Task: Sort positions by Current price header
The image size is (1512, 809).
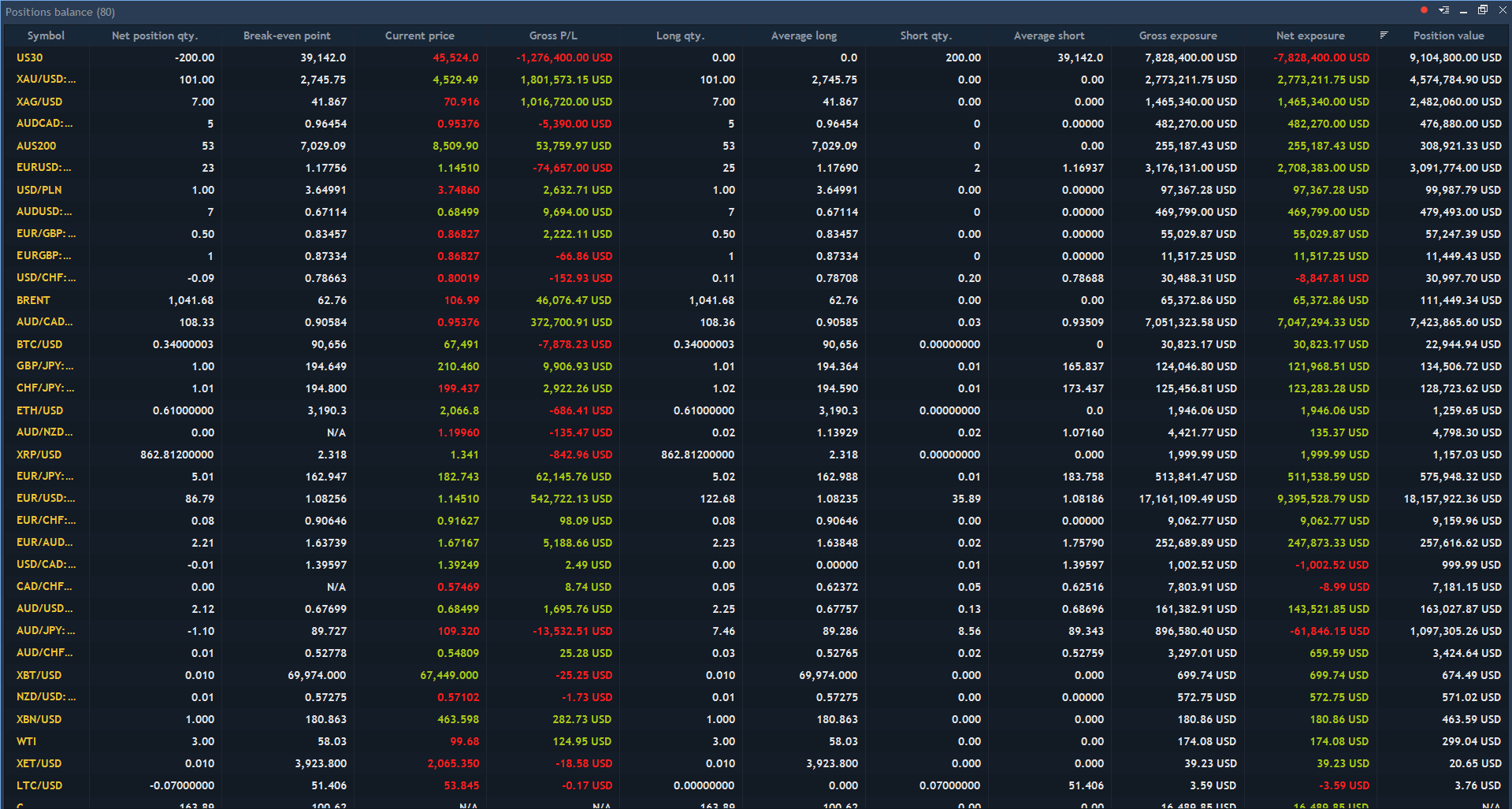Action: coord(418,35)
